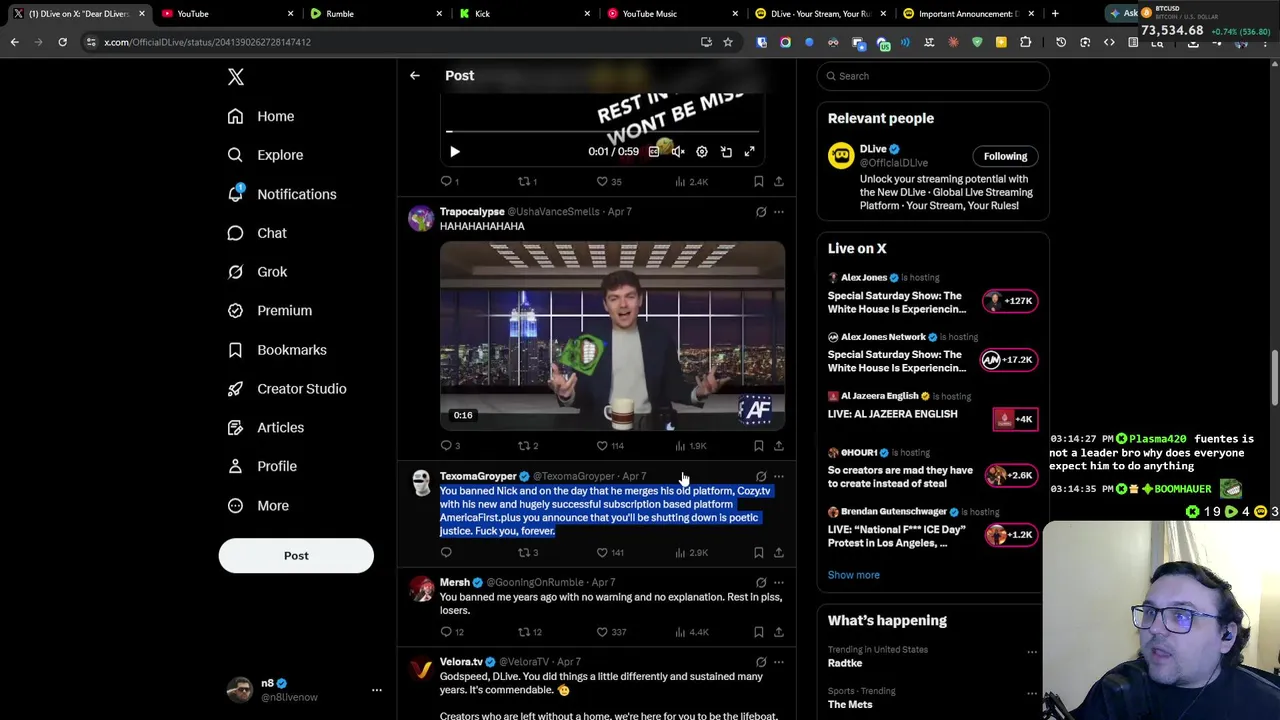
Task: Click the X logo in sidebar
Action: (235, 77)
